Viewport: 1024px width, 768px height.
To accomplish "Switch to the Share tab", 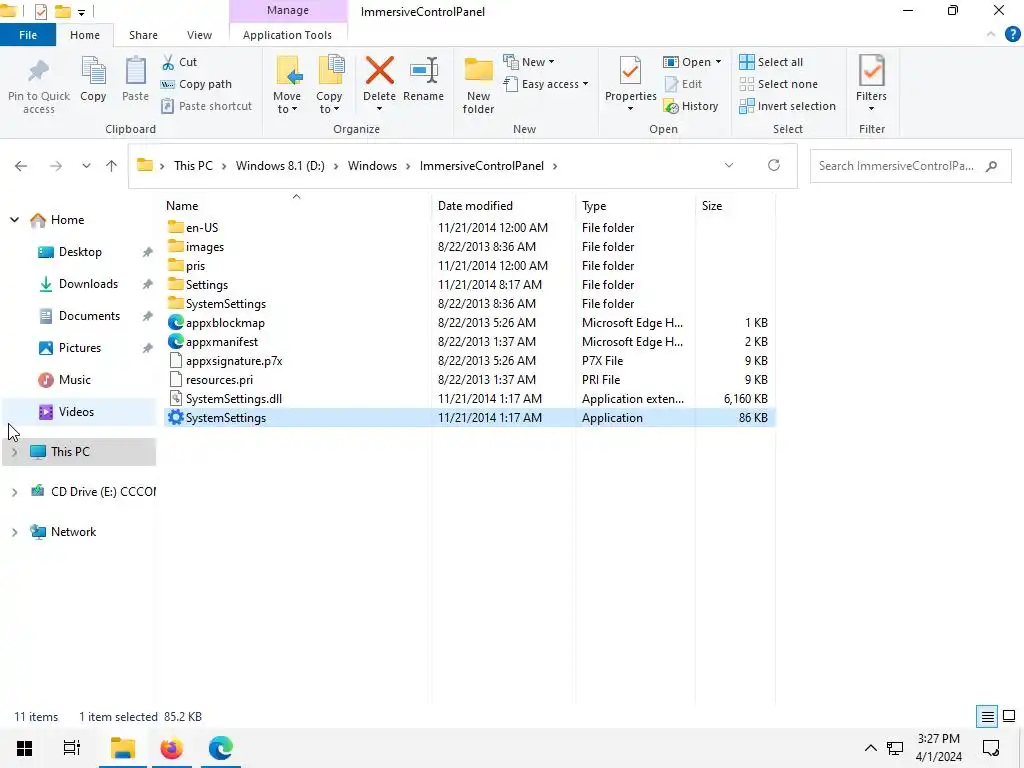I will pos(143,35).
